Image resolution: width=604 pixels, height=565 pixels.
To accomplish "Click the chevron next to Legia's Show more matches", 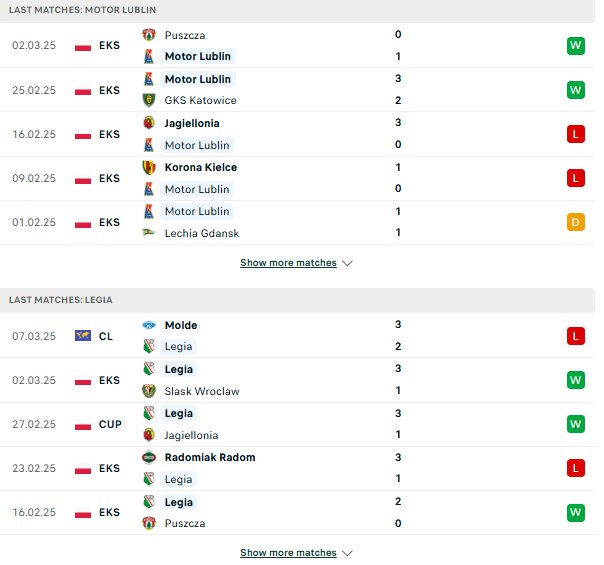I will 347,553.
